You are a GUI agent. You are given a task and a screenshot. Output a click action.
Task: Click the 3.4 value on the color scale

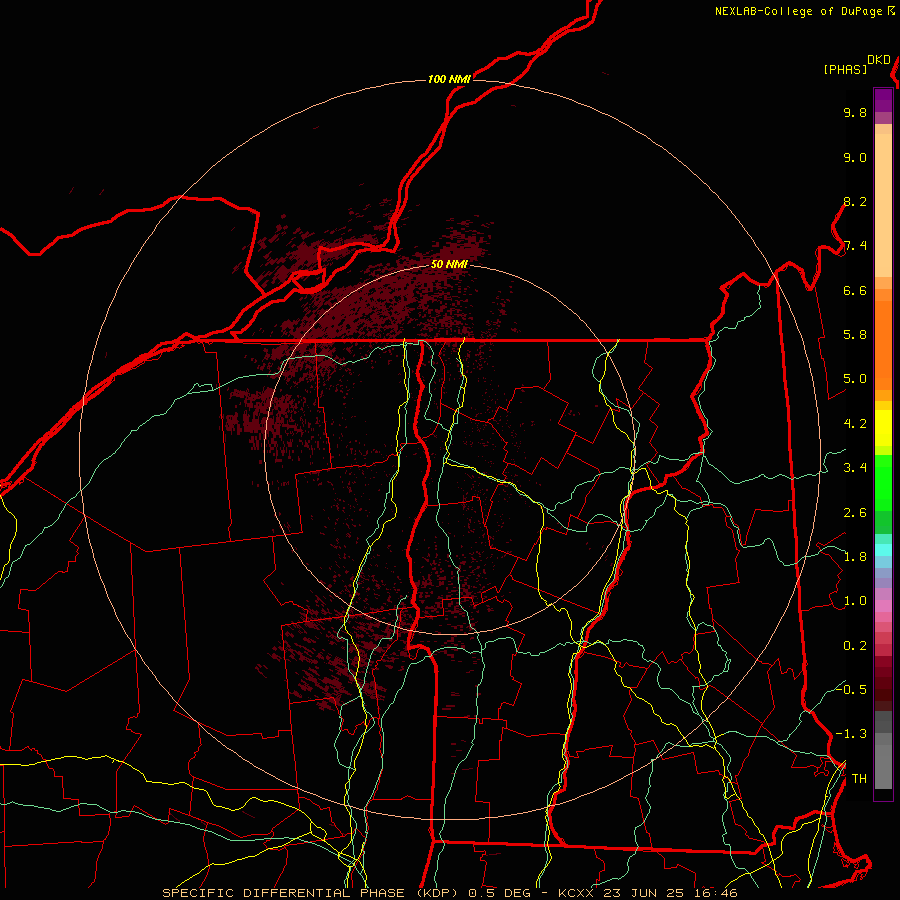[x=855, y=468]
